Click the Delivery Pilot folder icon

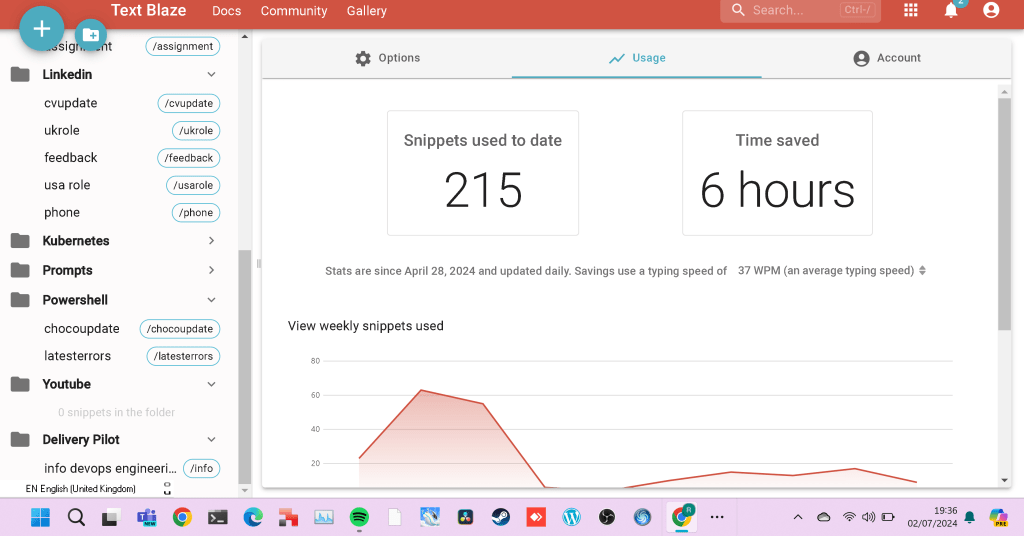(20, 439)
